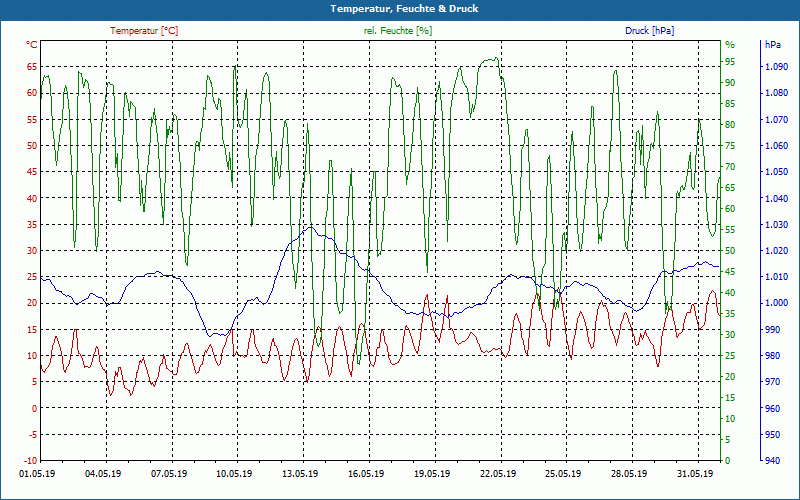Viewport: 800px width, 500px height.
Task: Click the red temperature axis value "50"
Action: click(x=33, y=145)
